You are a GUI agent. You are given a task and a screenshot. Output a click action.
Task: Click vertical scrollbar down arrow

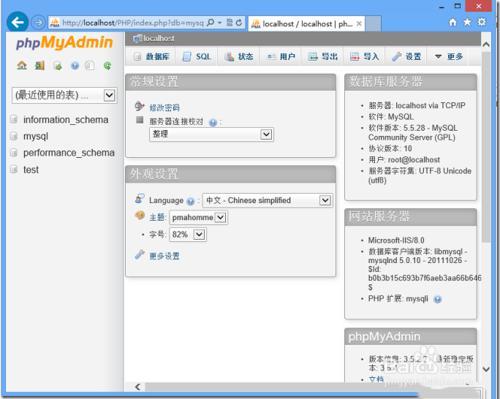[486, 369]
